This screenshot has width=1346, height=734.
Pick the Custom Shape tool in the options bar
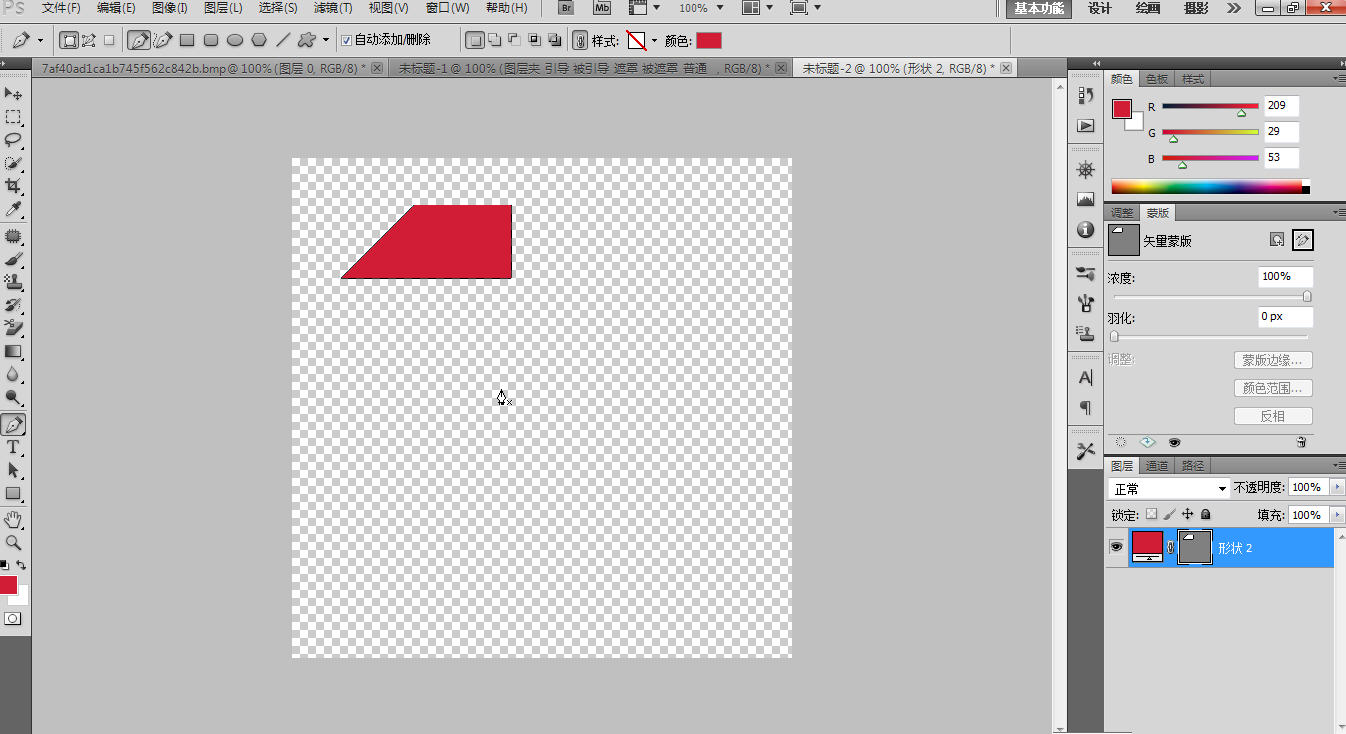coord(308,41)
